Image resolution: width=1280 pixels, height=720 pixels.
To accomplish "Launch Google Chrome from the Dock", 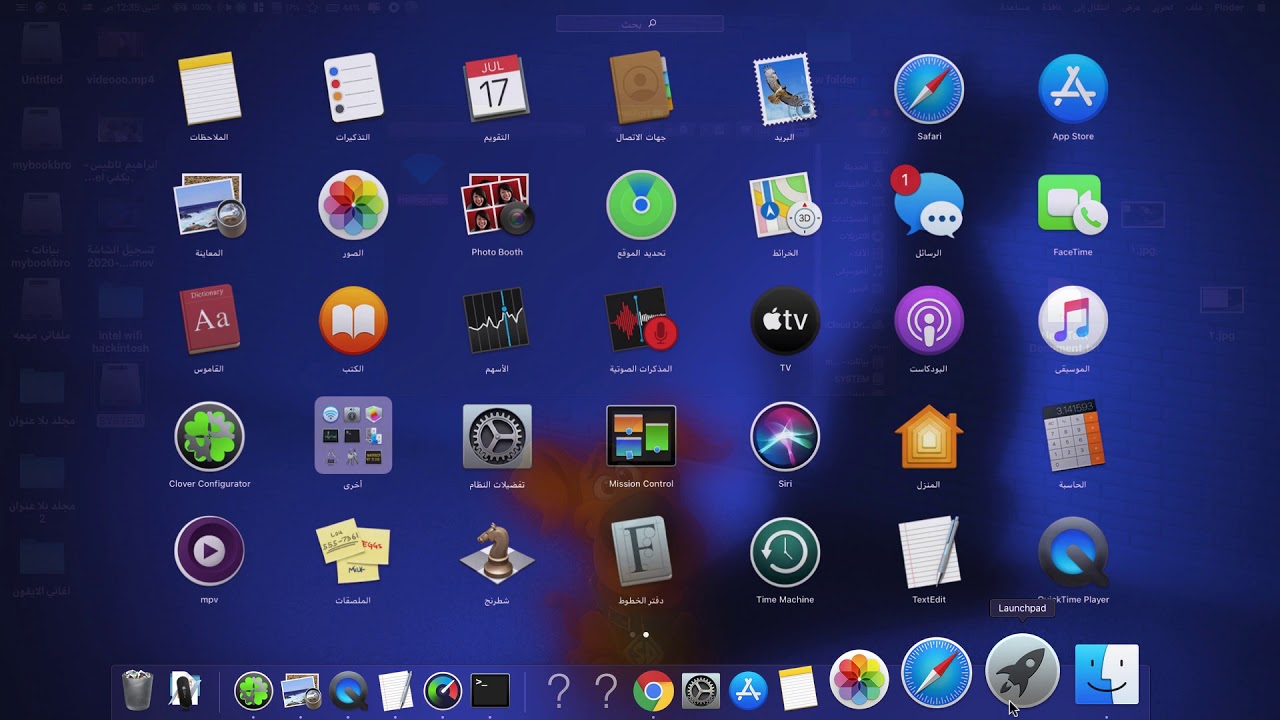I will [653, 690].
